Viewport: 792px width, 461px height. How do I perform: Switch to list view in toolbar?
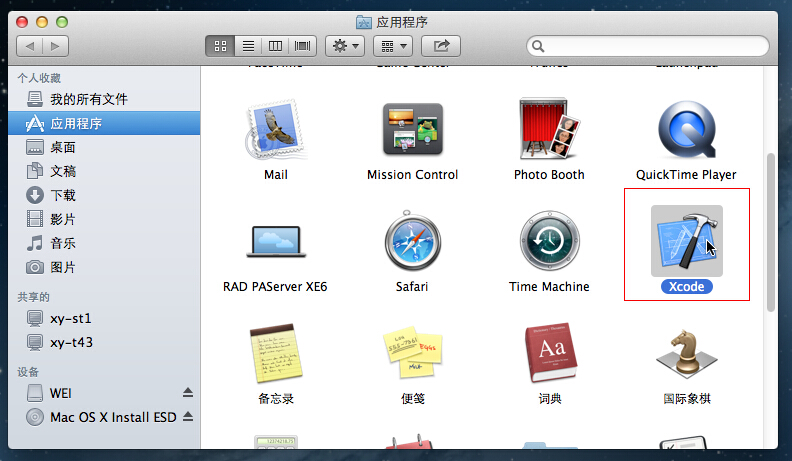coord(248,46)
